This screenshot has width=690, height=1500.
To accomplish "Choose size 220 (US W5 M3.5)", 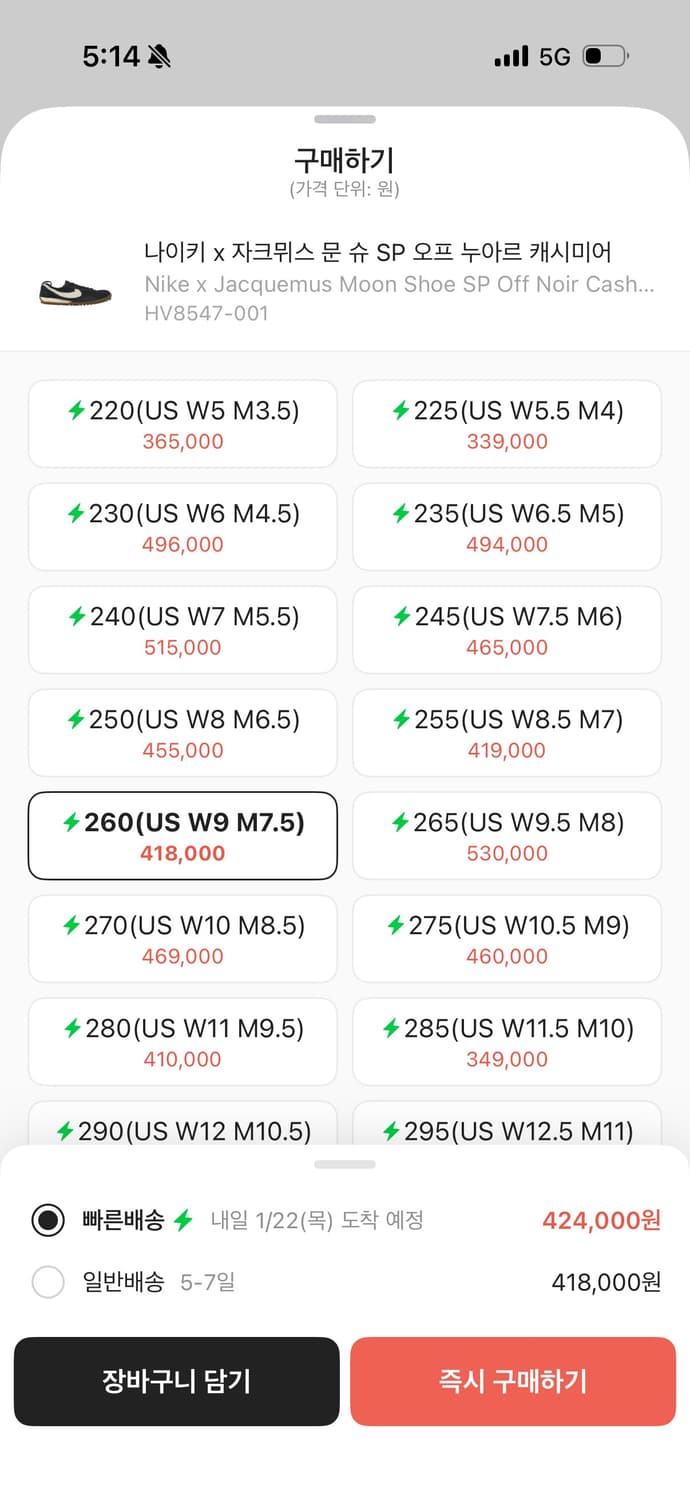I will tap(183, 424).
